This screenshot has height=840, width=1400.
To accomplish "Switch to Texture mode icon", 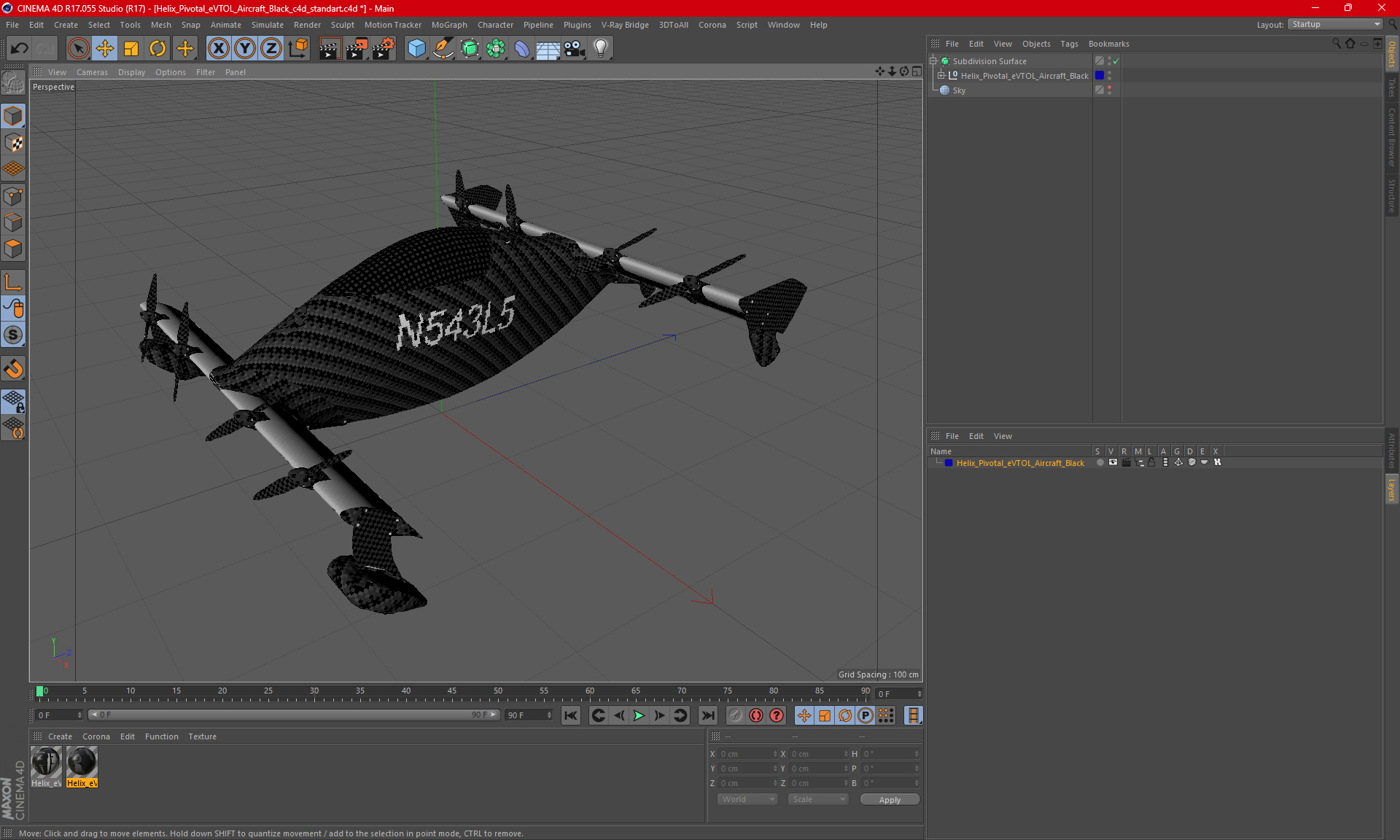I will [14, 143].
